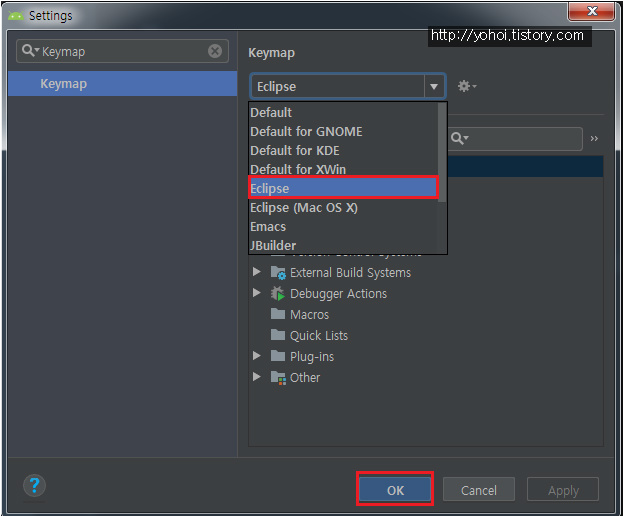Select the Plug-ins label
Image resolution: width=623 pixels, height=516 pixels.
(312, 356)
